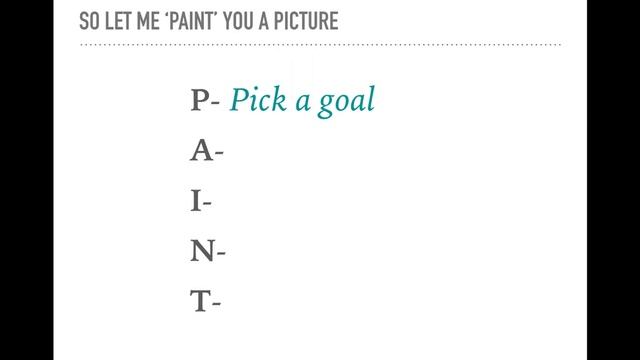
Task: Click the blank area next to T-
Action: tap(367, 301)
